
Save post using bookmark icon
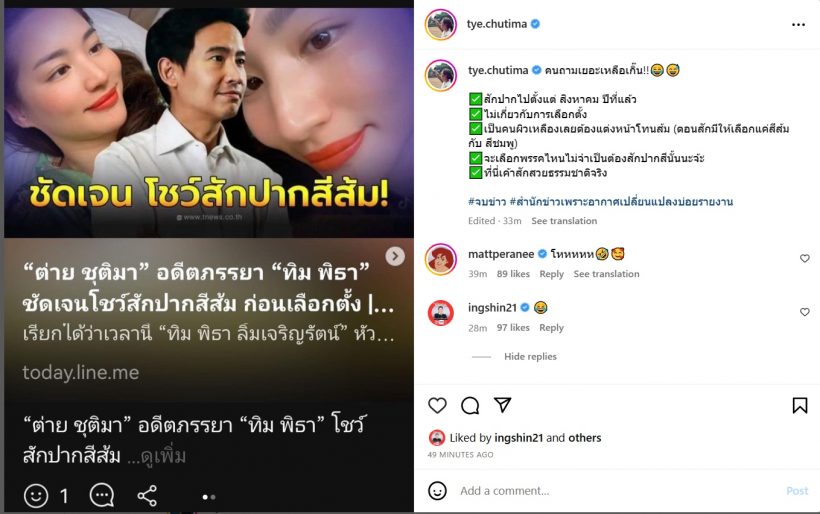(x=800, y=405)
